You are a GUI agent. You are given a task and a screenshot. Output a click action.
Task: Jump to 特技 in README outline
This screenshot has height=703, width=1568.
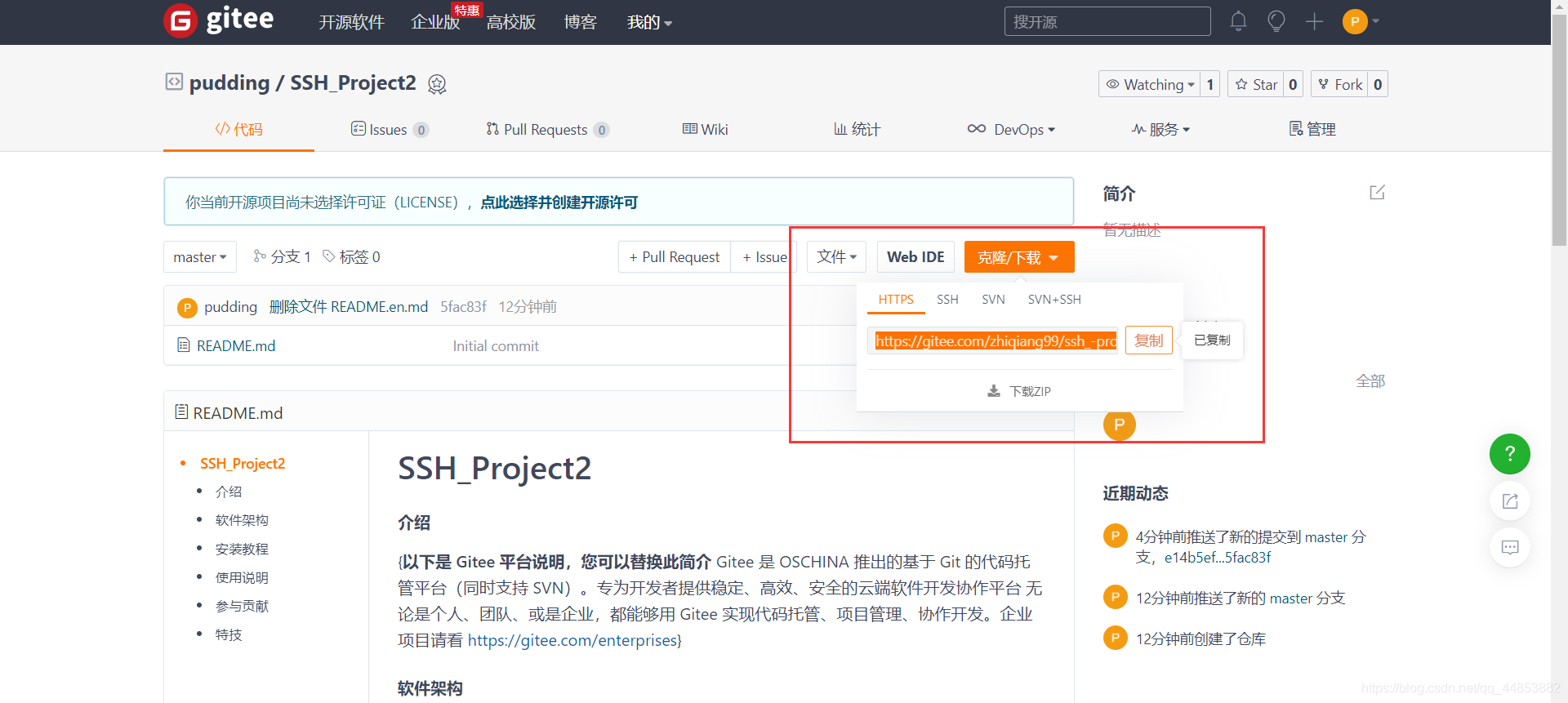pos(229,634)
